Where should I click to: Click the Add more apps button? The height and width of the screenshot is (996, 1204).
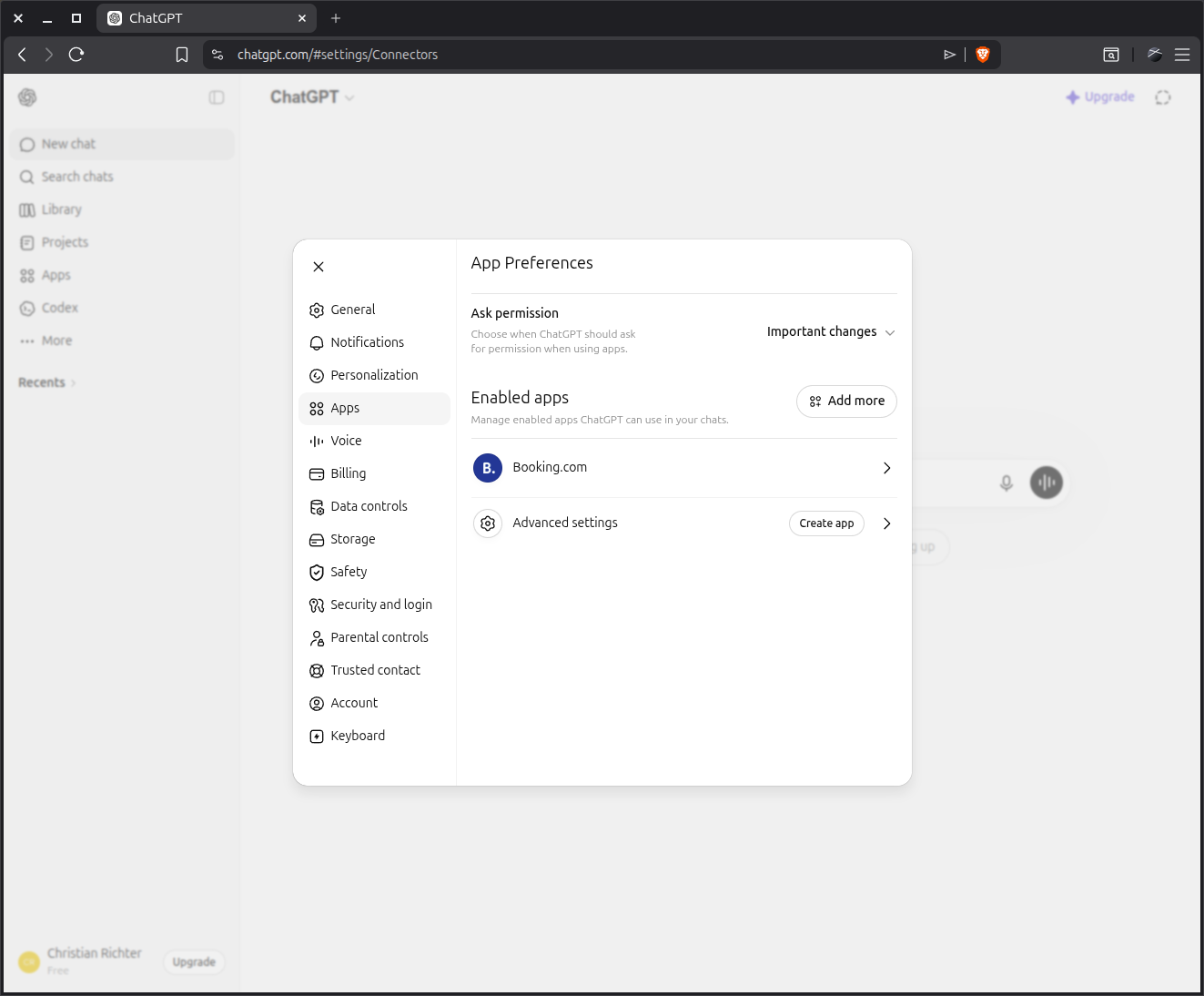tap(846, 401)
